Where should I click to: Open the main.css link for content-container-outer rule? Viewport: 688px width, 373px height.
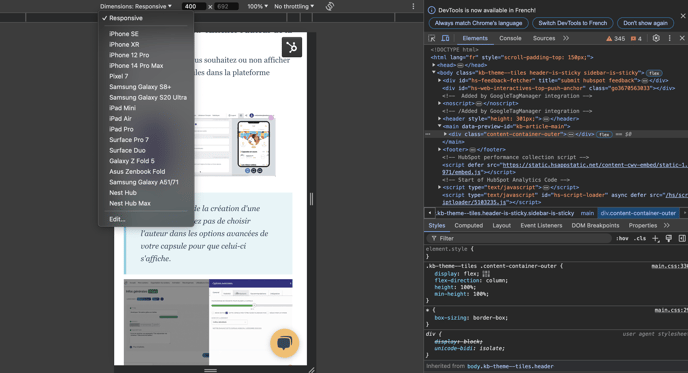point(669,266)
